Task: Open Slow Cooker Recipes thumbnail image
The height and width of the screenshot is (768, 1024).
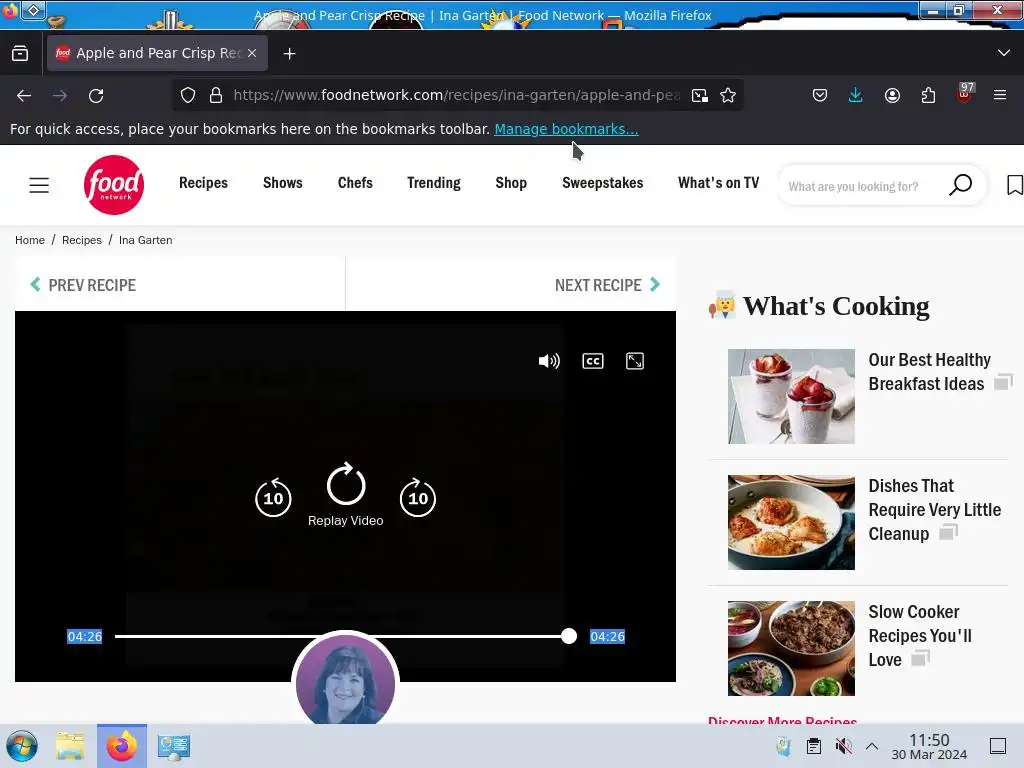Action: coord(791,648)
